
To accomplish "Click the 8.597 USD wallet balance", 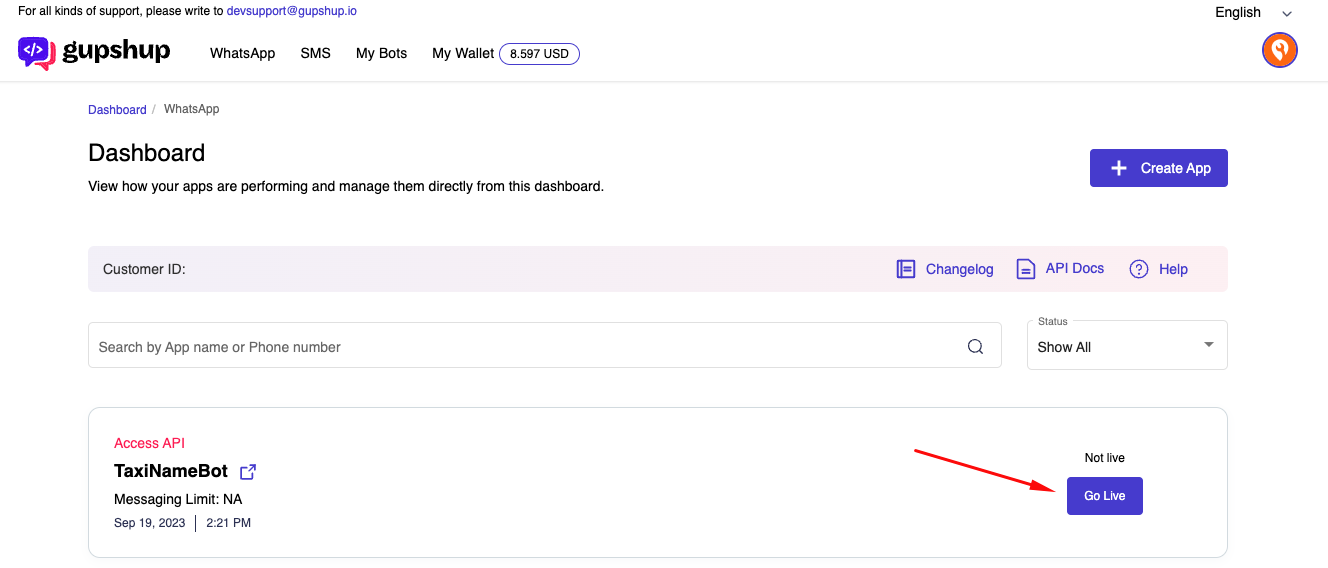I will [x=539, y=54].
